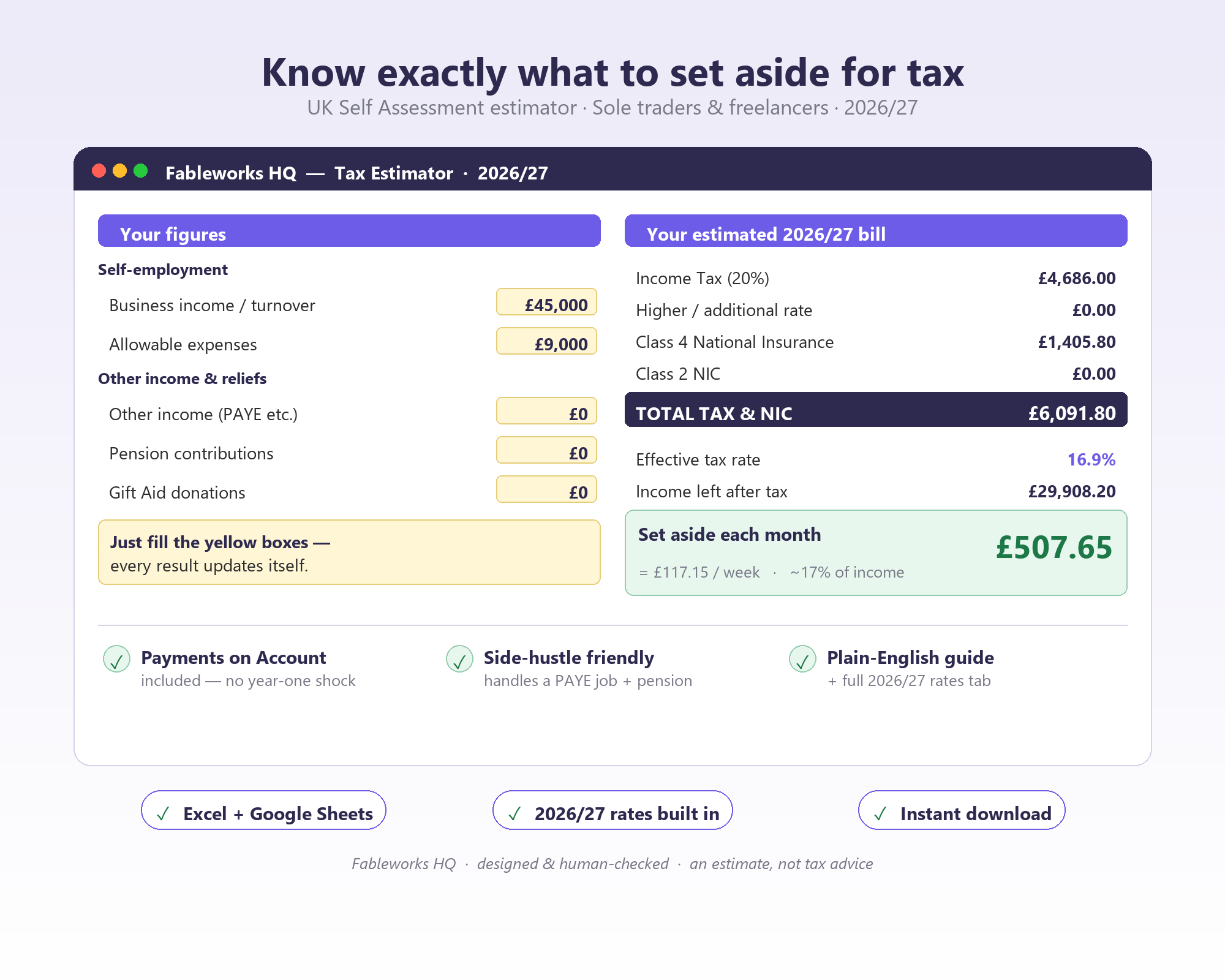Select the Business income £45,000 field

pyautogui.click(x=546, y=302)
